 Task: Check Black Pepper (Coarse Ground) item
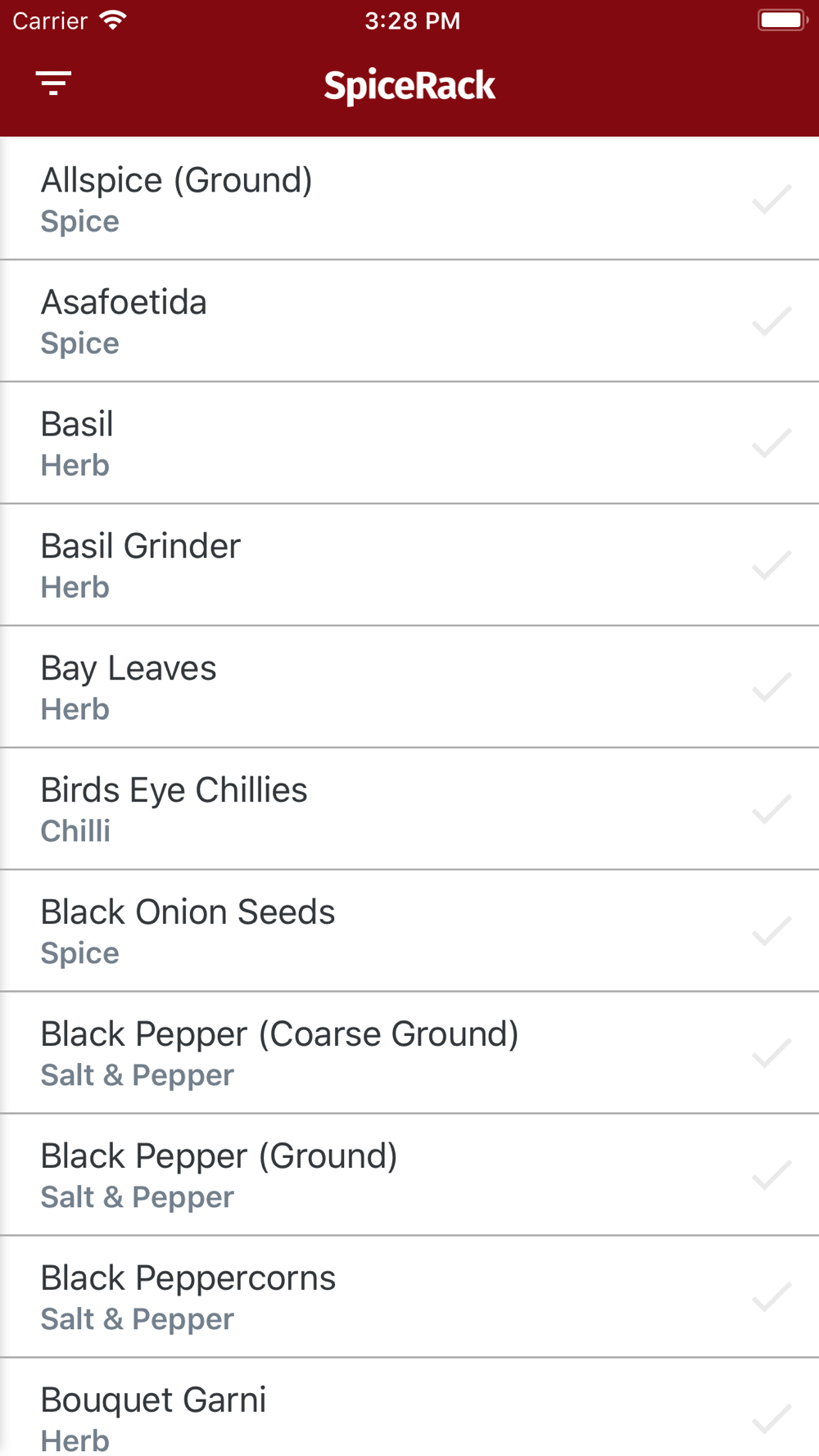click(x=771, y=1053)
